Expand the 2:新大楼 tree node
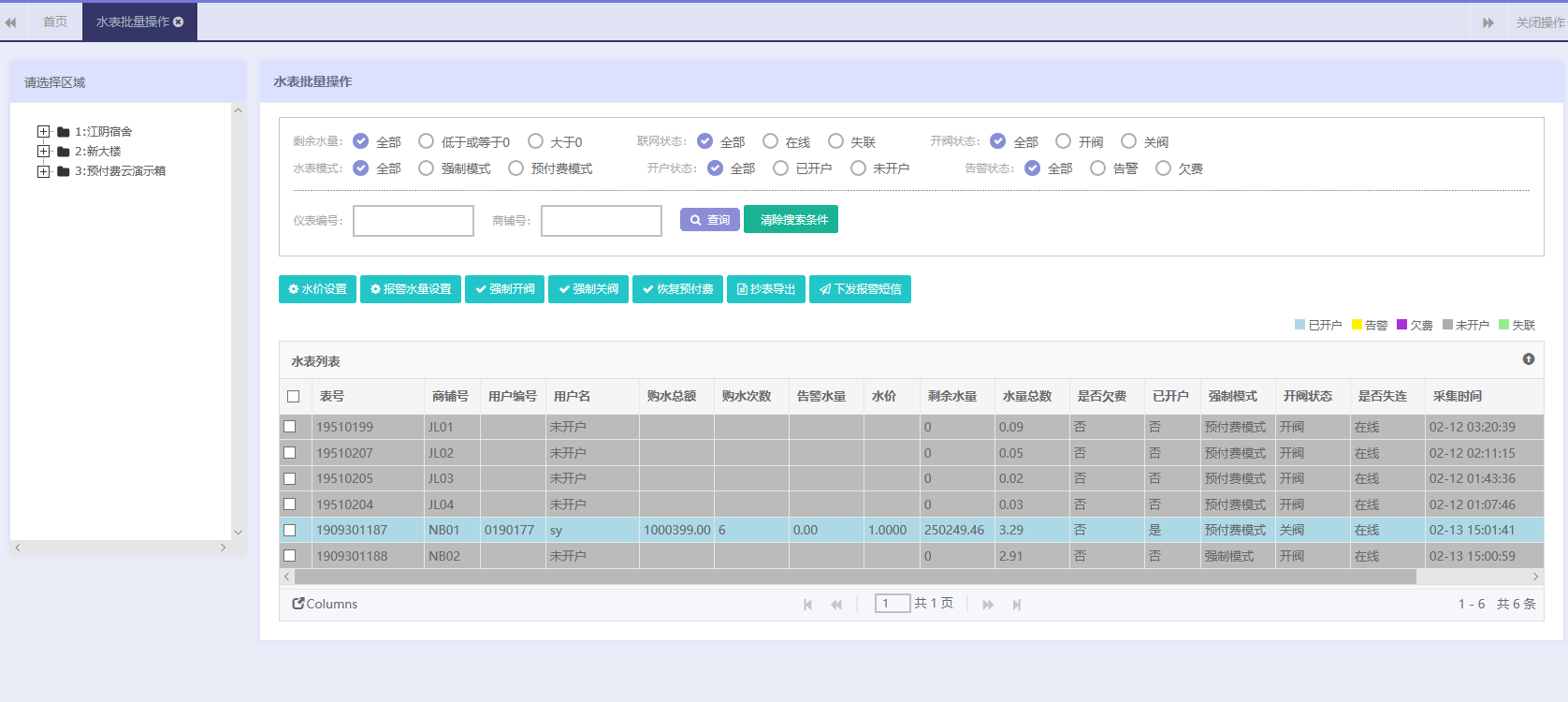1568x702 pixels. tap(43, 152)
